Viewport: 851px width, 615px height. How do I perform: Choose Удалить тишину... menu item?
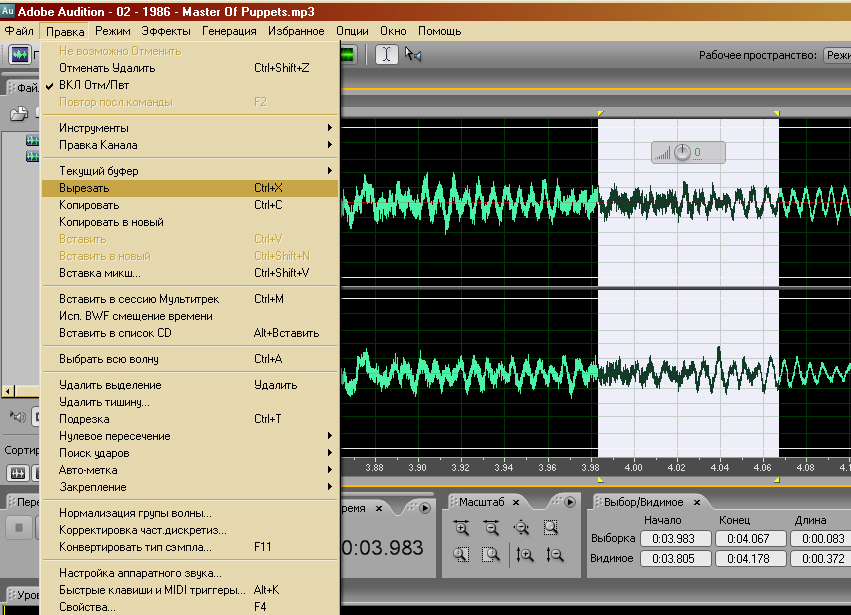(x=190, y=402)
